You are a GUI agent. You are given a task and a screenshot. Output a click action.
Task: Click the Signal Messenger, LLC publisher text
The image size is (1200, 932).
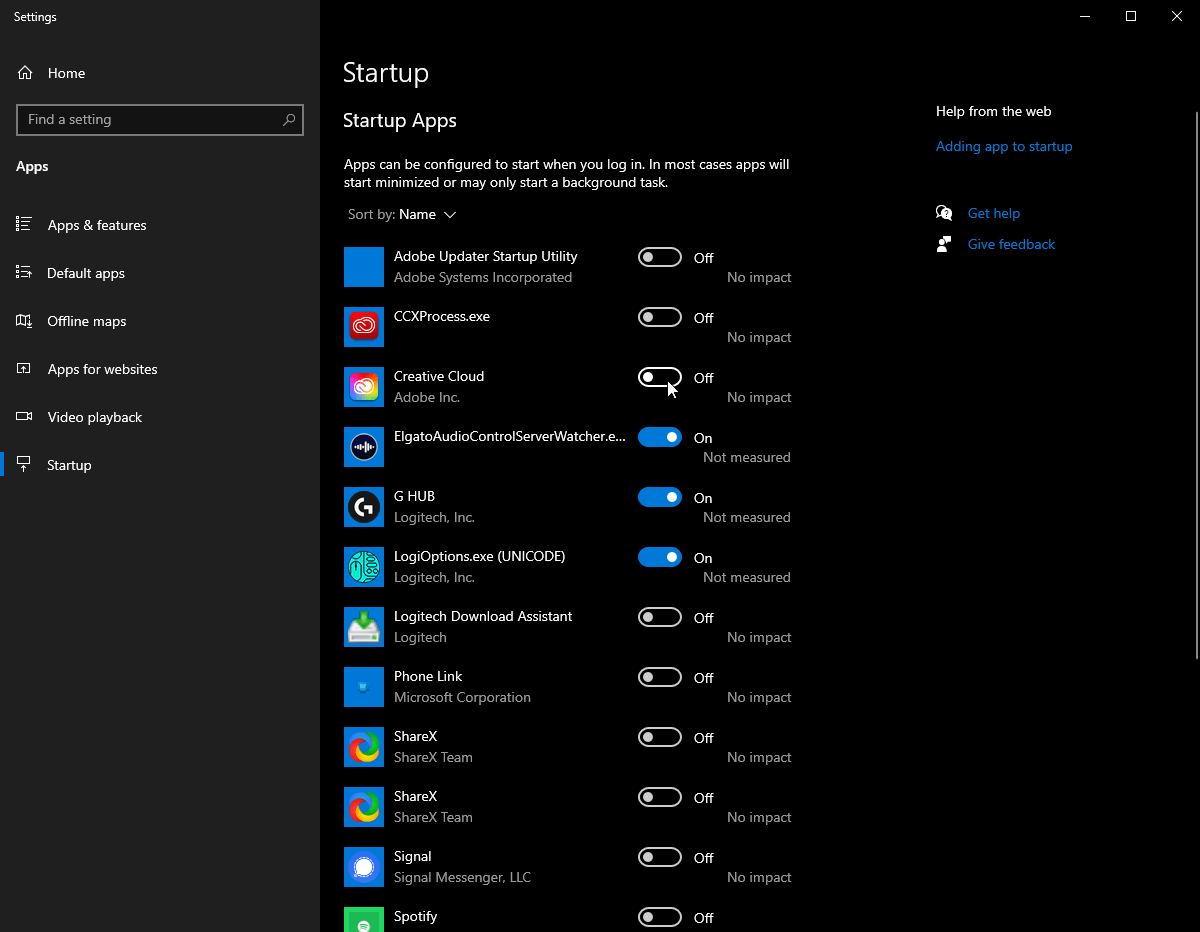click(462, 877)
